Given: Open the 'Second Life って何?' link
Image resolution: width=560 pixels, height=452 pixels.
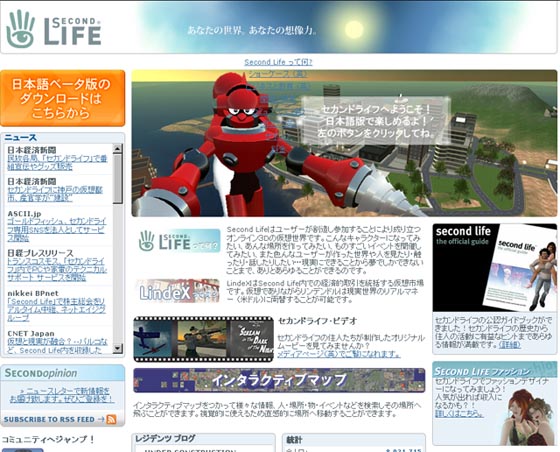Looking at the screenshot, I should 278,62.
